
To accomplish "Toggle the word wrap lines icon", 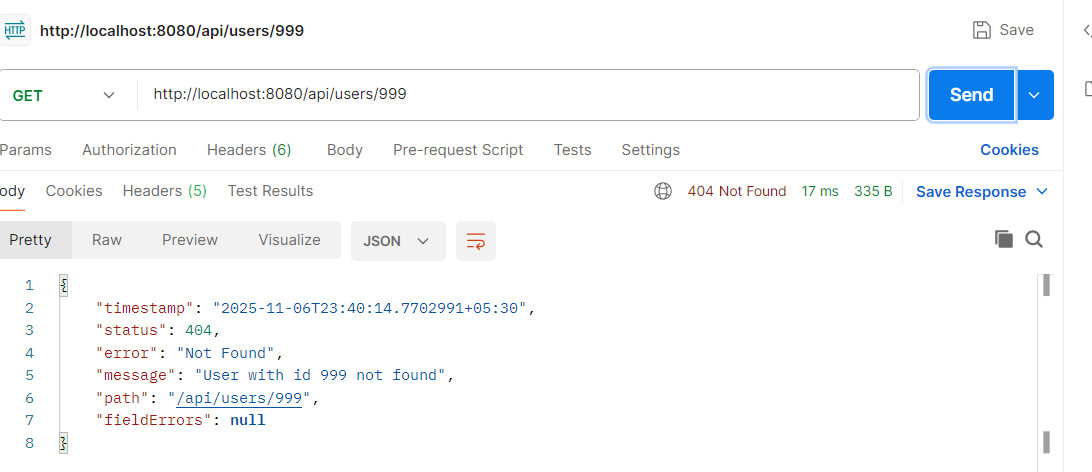I will coord(476,241).
